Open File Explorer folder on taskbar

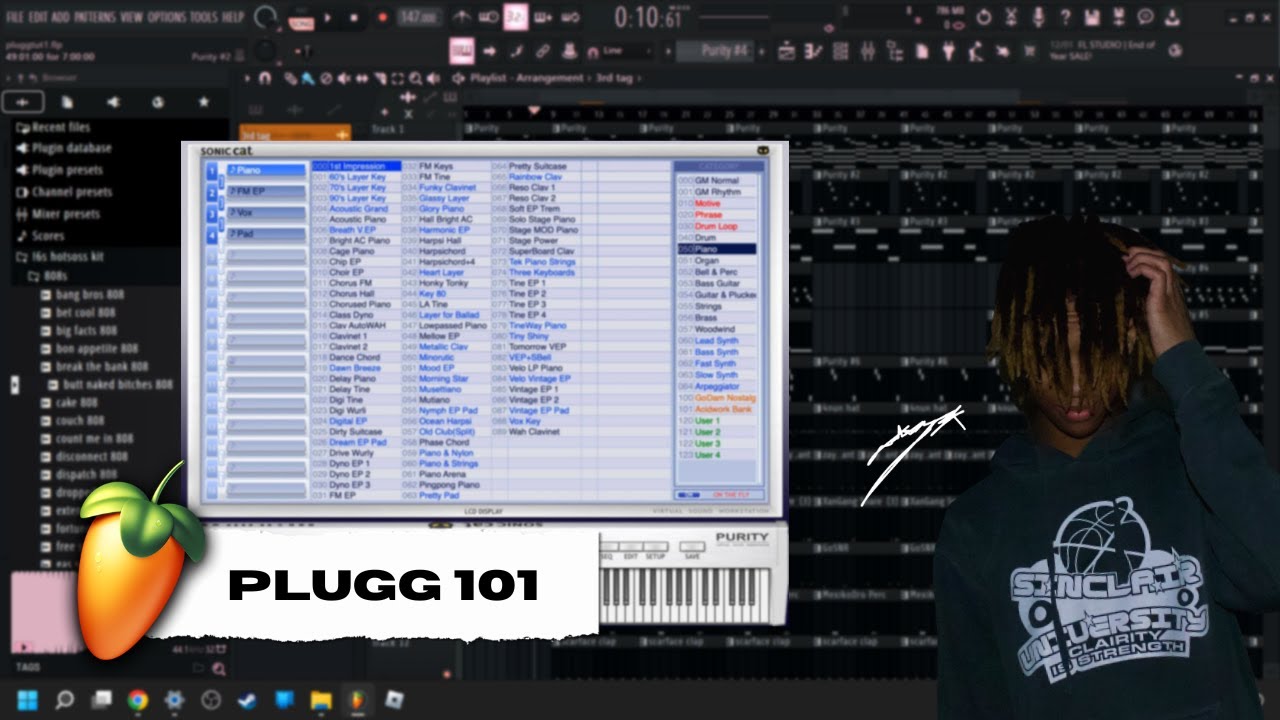click(321, 700)
